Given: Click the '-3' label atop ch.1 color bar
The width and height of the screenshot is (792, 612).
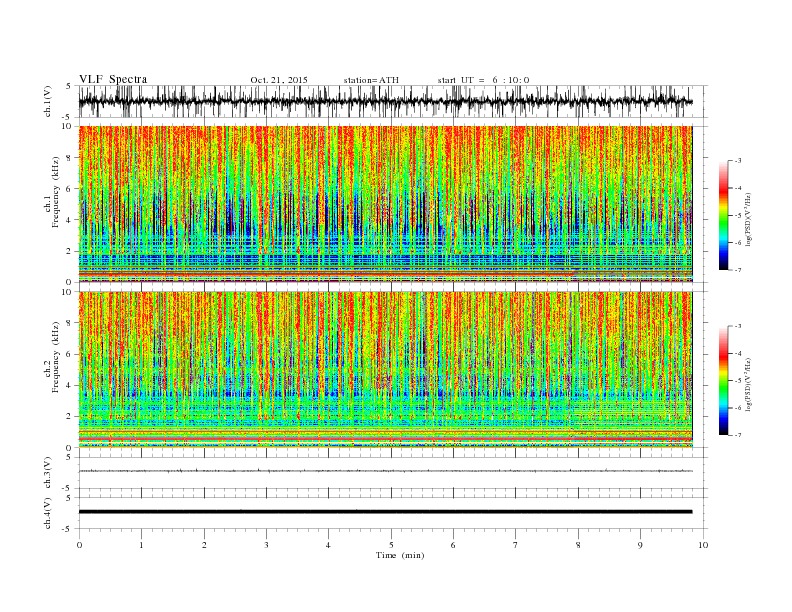Looking at the screenshot, I should click(737, 161).
